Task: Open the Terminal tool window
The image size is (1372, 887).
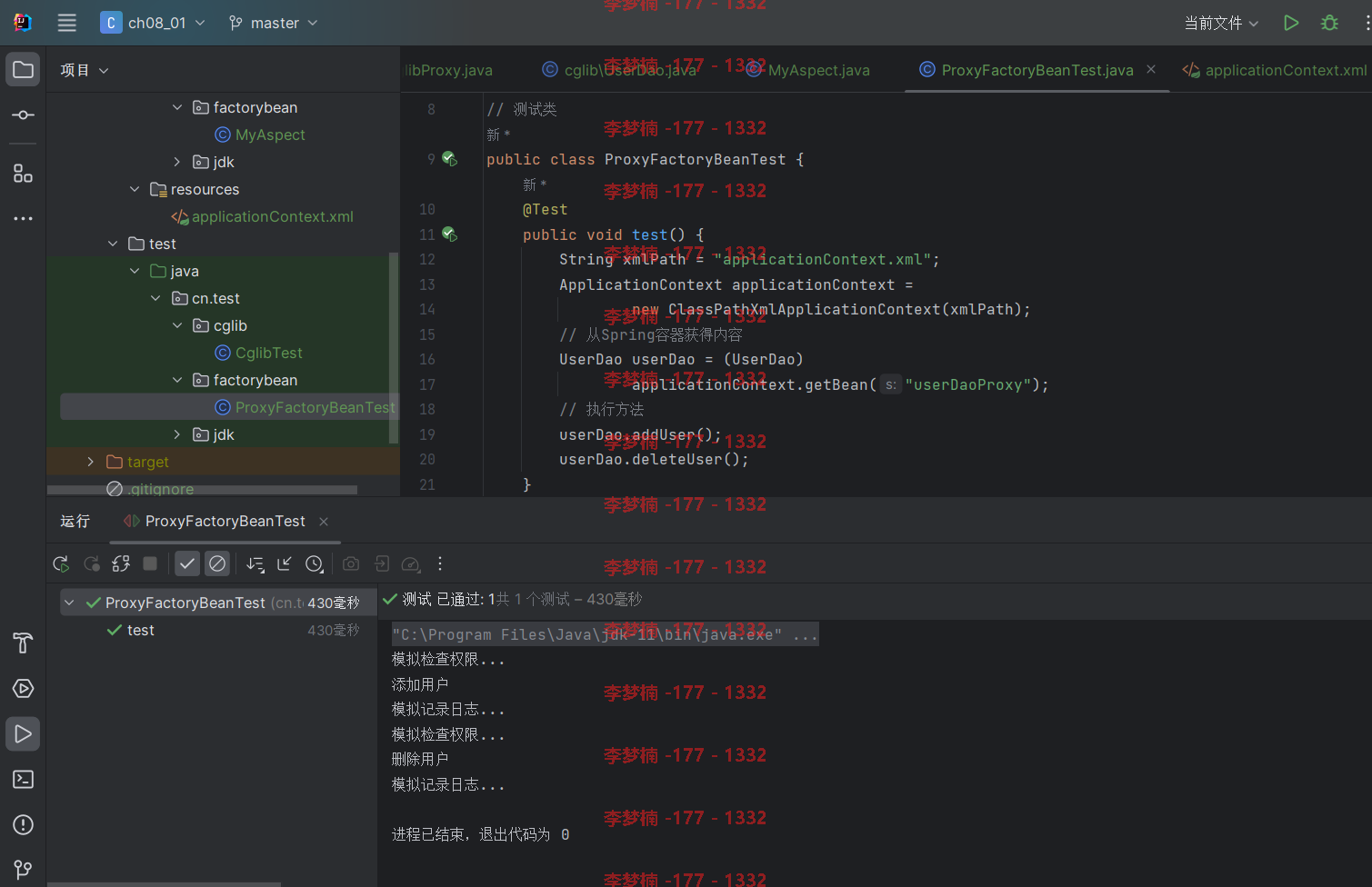Action: [23, 779]
